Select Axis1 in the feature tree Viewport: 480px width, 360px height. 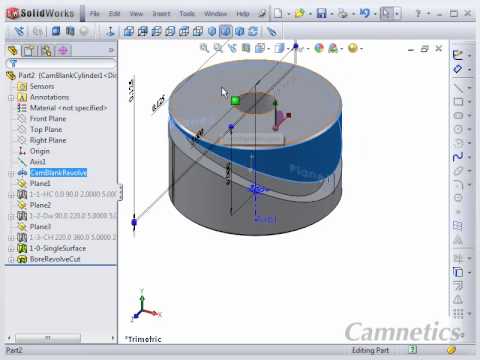click(x=38, y=162)
